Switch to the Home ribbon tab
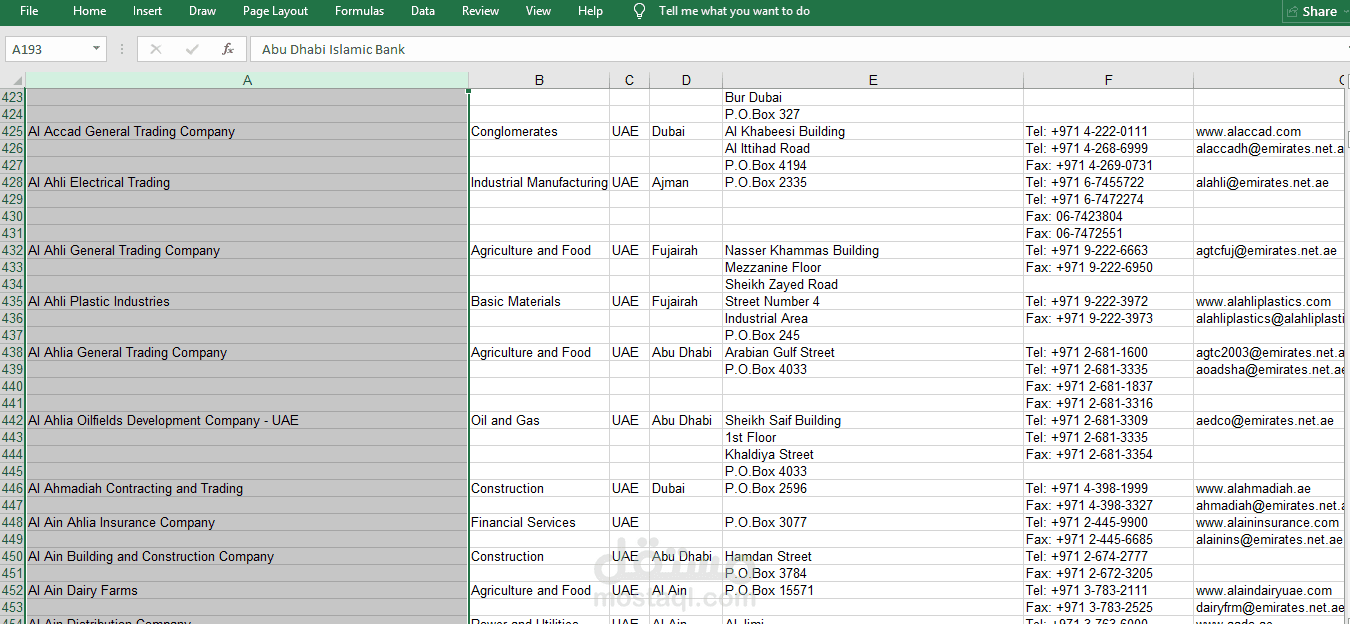 coord(89,11)
